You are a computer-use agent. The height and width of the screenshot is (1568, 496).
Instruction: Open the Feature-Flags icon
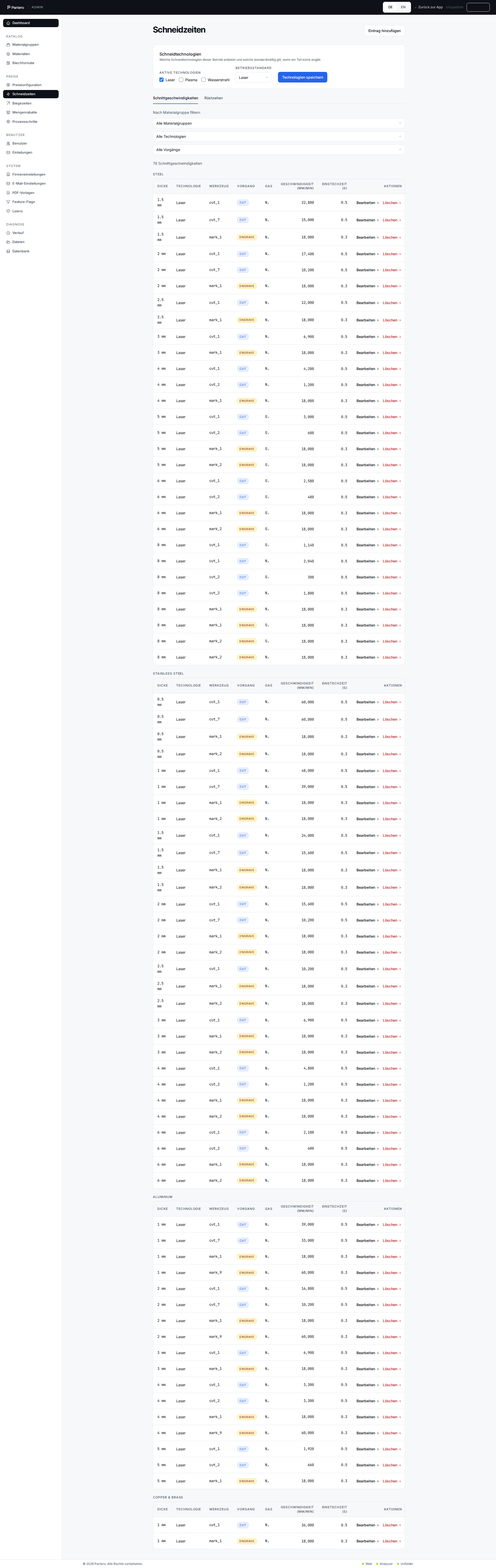[x=8, y=202]
